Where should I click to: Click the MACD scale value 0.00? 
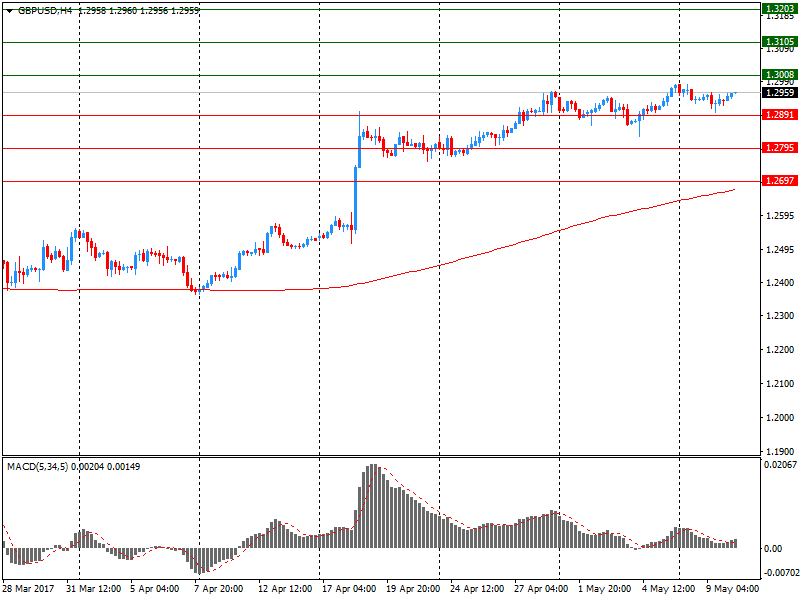[x=773, y=548]
